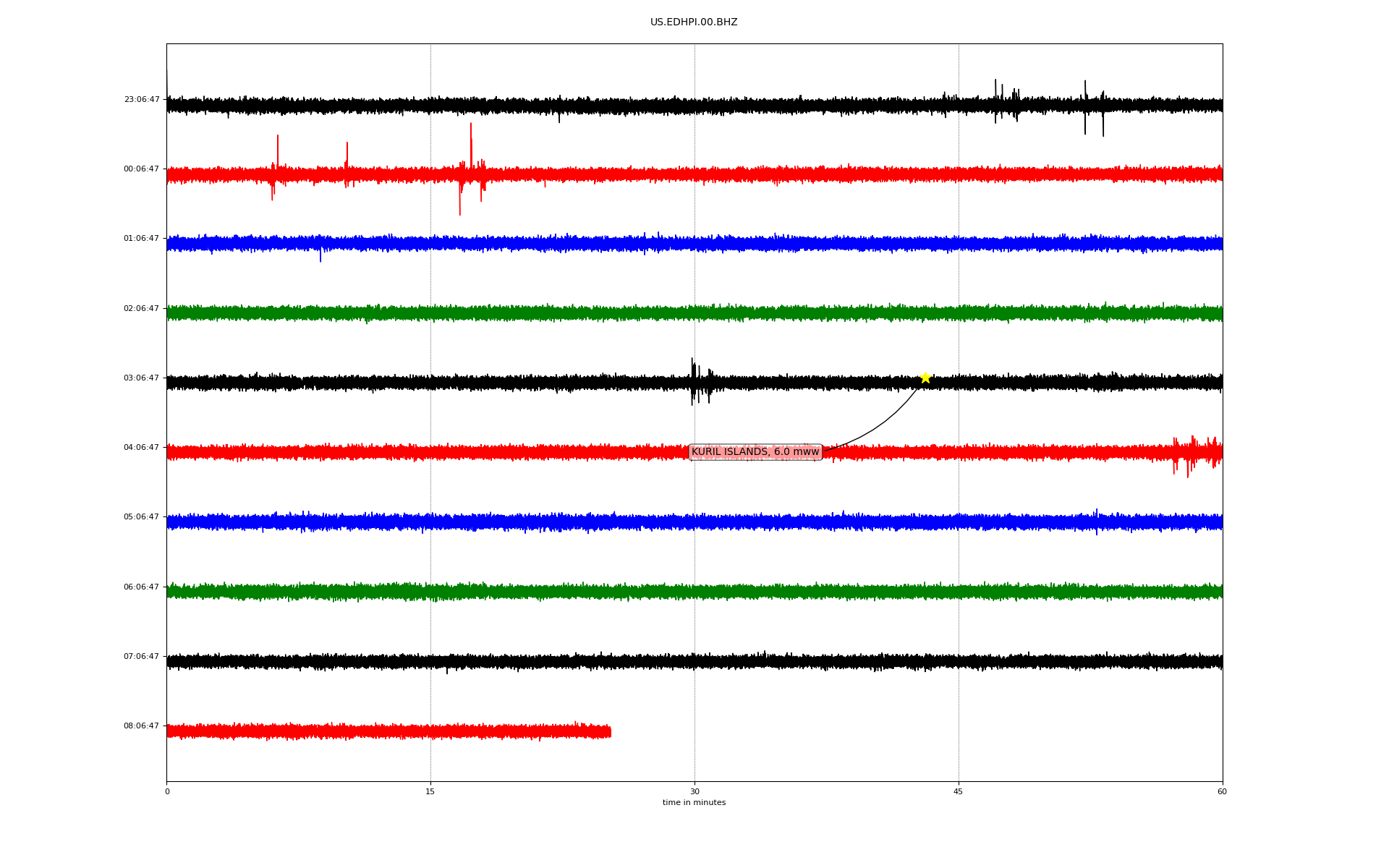Click the x-axis tick label 30

[x=694, y=791]
